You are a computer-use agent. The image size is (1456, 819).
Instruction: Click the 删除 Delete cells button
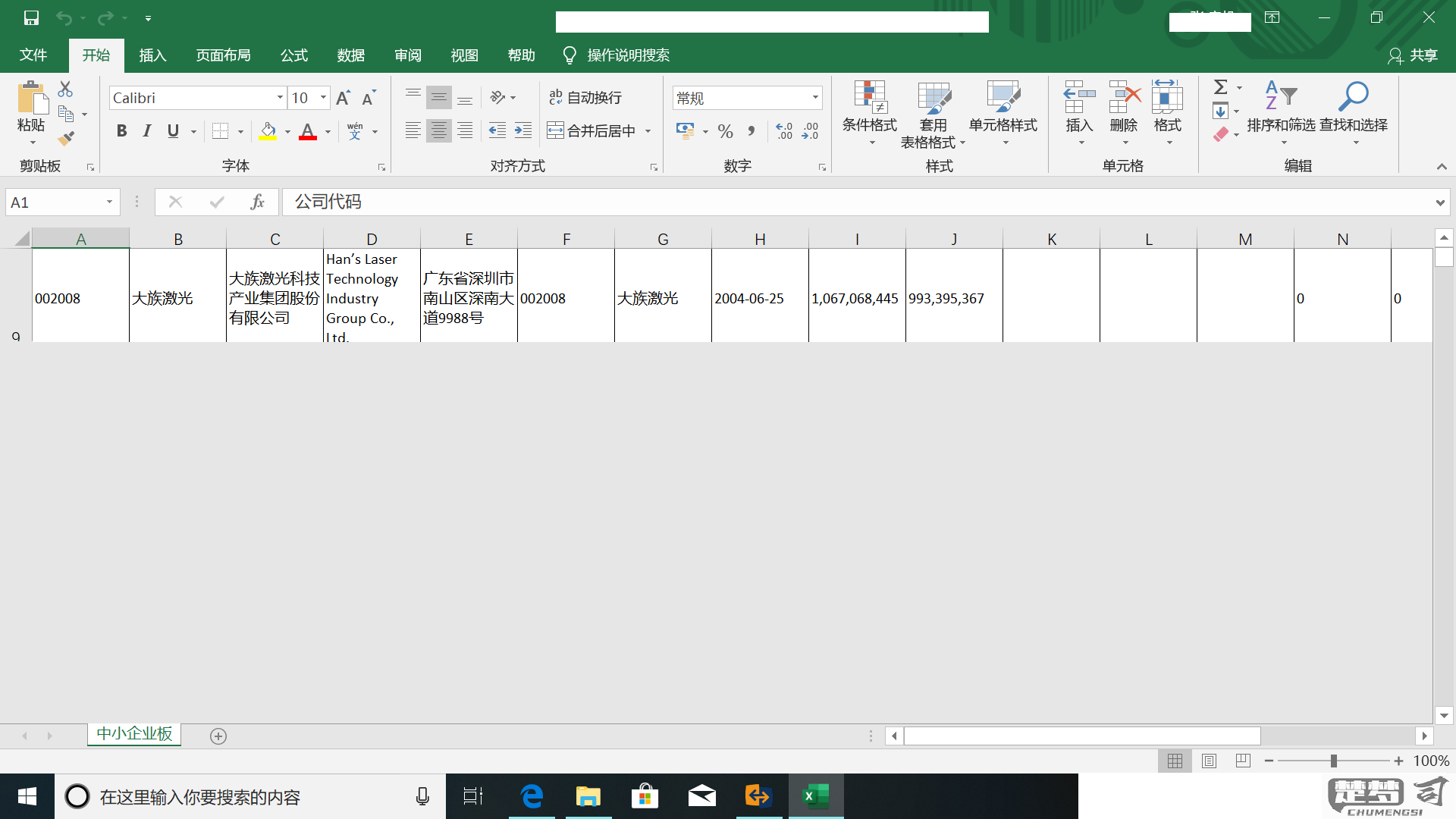1124,113
